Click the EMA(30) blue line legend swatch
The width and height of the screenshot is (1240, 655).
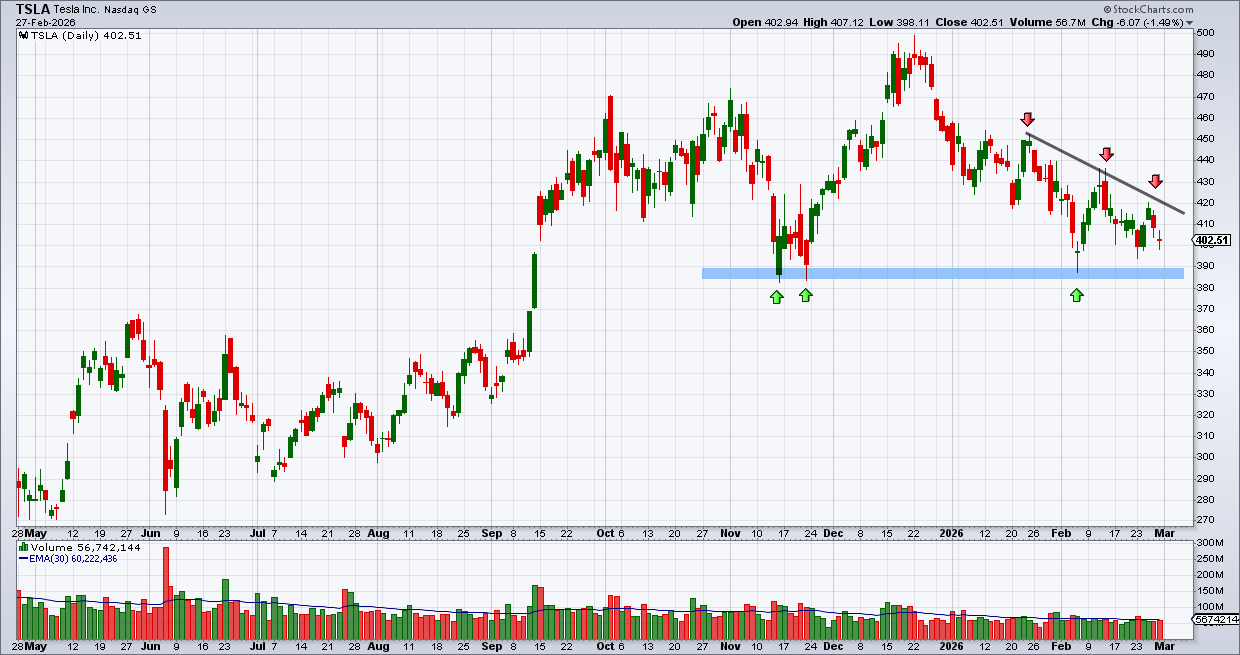click(x=23, y=559)
